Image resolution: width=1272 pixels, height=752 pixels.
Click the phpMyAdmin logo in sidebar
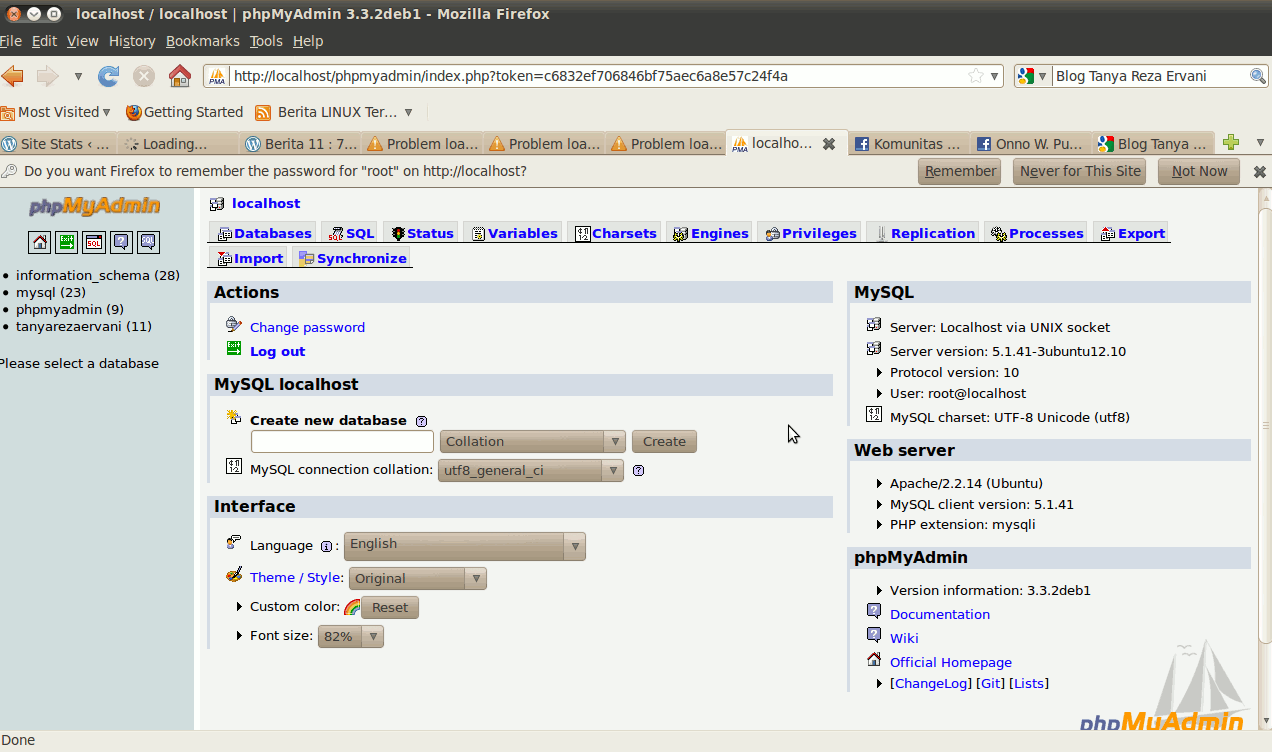tap(94, 206)
